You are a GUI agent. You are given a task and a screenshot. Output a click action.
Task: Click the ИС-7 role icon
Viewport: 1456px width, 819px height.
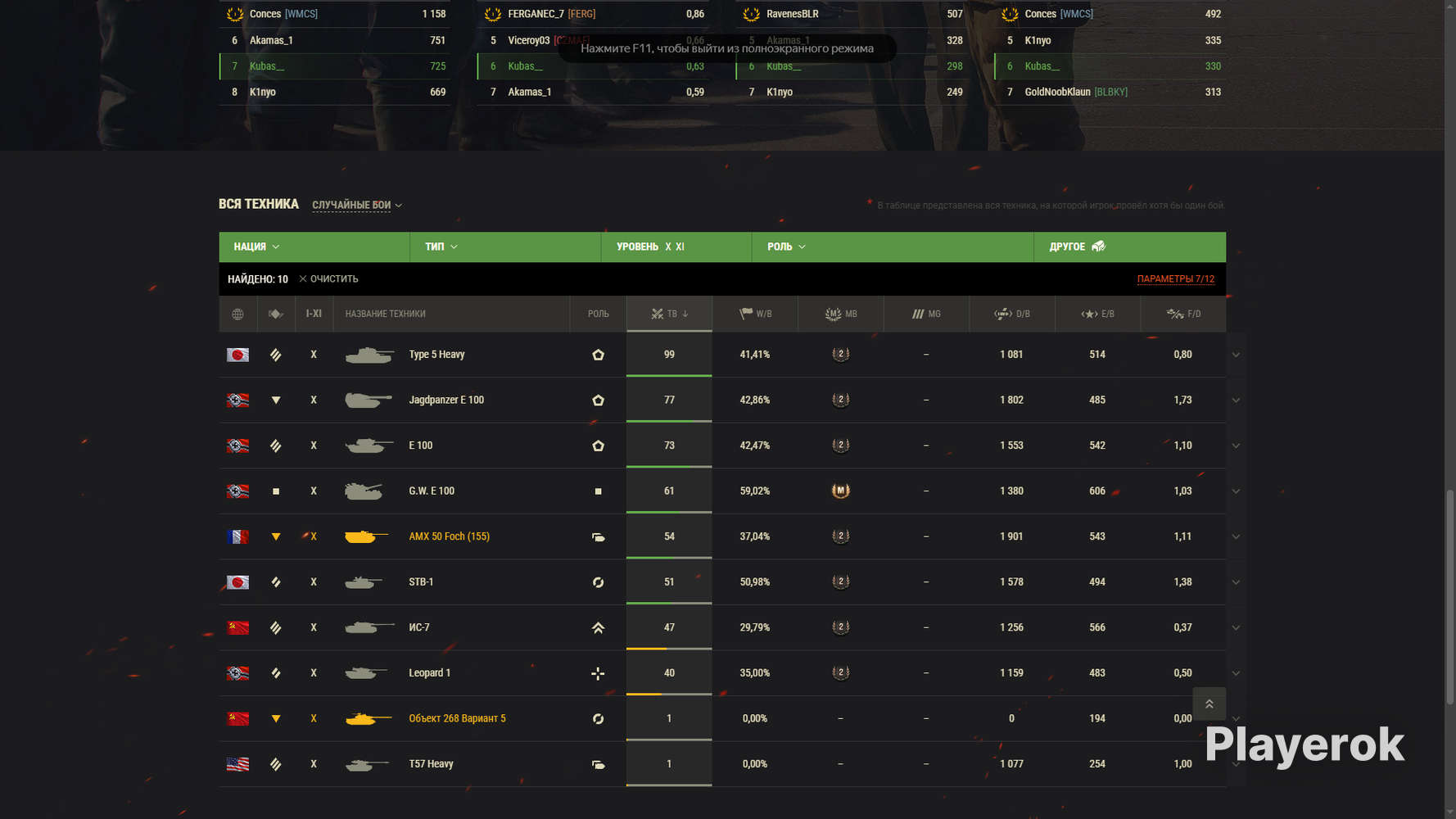599,628
